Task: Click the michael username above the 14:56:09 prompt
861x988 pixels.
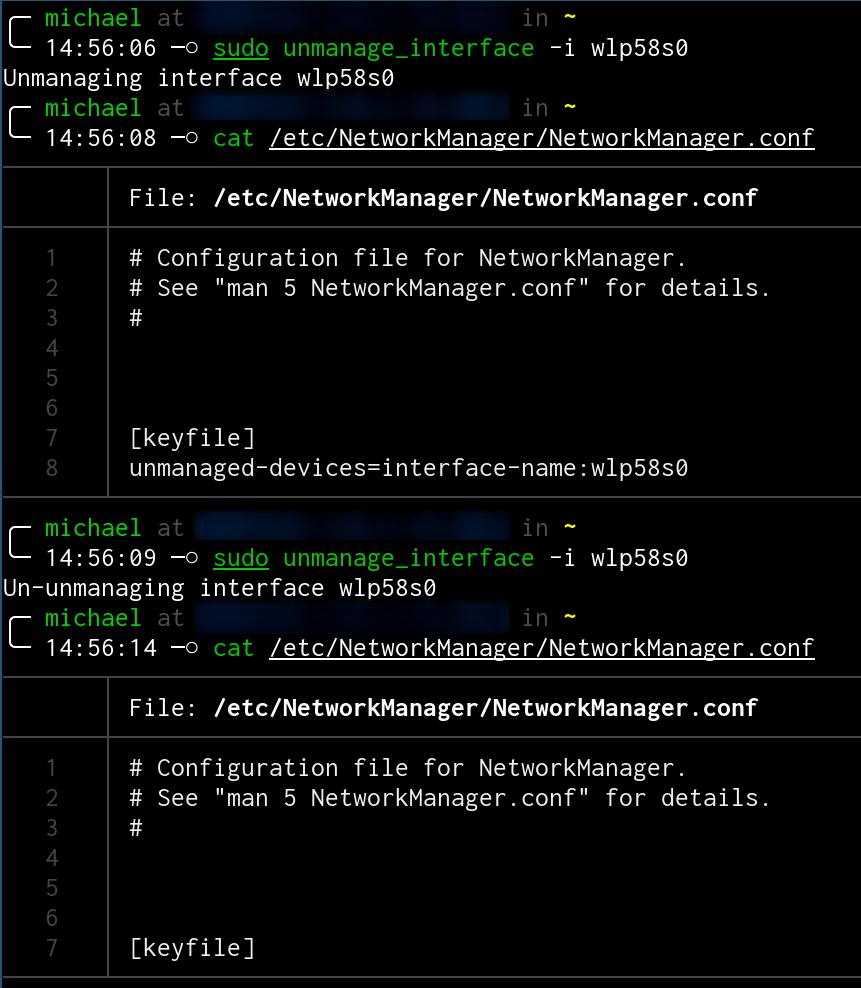Action: pyautogui.click(x=93, y=528)
